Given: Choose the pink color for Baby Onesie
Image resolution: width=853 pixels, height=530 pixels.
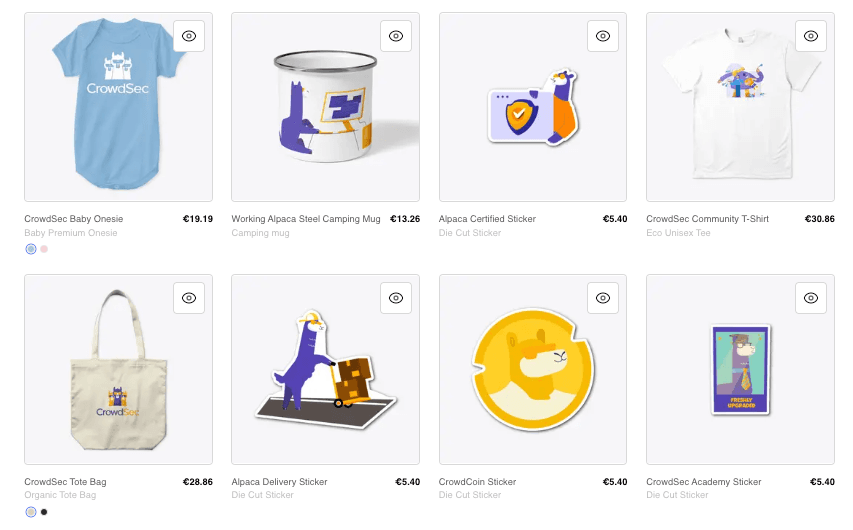Looking at the screenshot, I should [x=44, y=249].
